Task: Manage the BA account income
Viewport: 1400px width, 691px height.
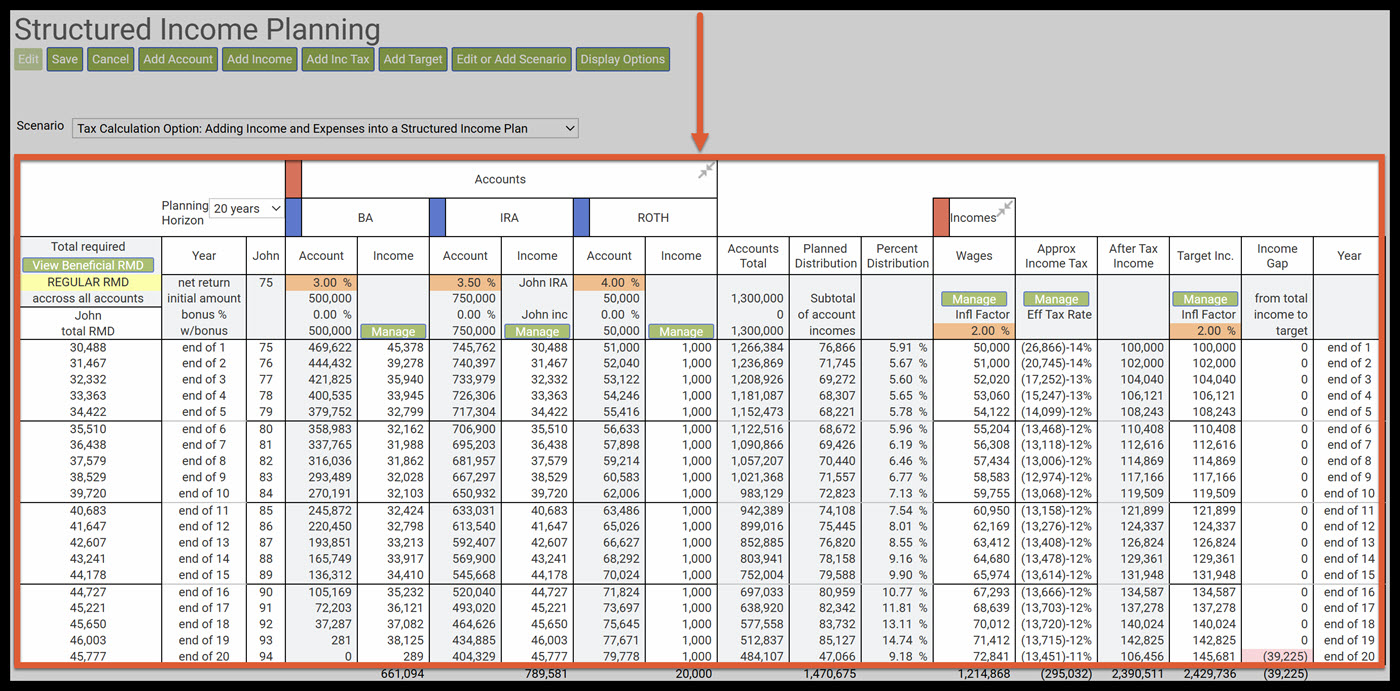Action: [x=393, y=331]
